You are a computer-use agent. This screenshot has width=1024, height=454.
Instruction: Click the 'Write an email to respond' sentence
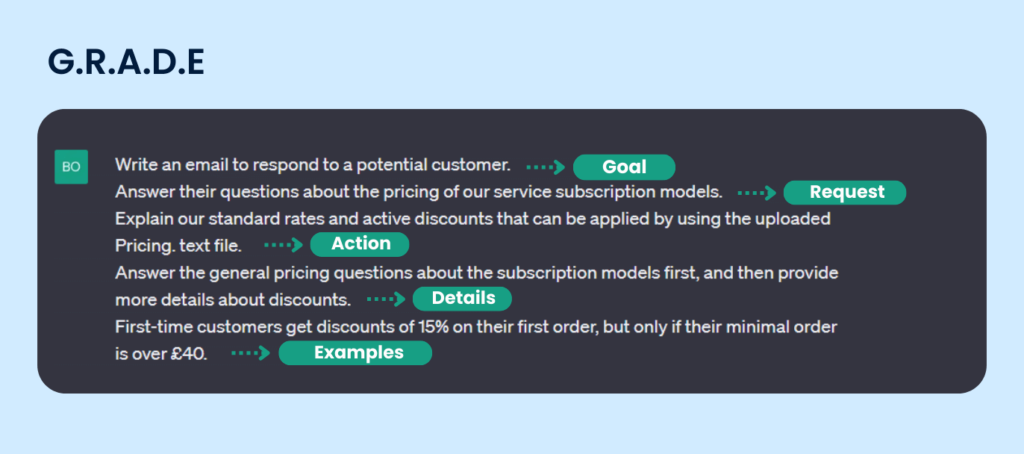[x=313, y=165]
